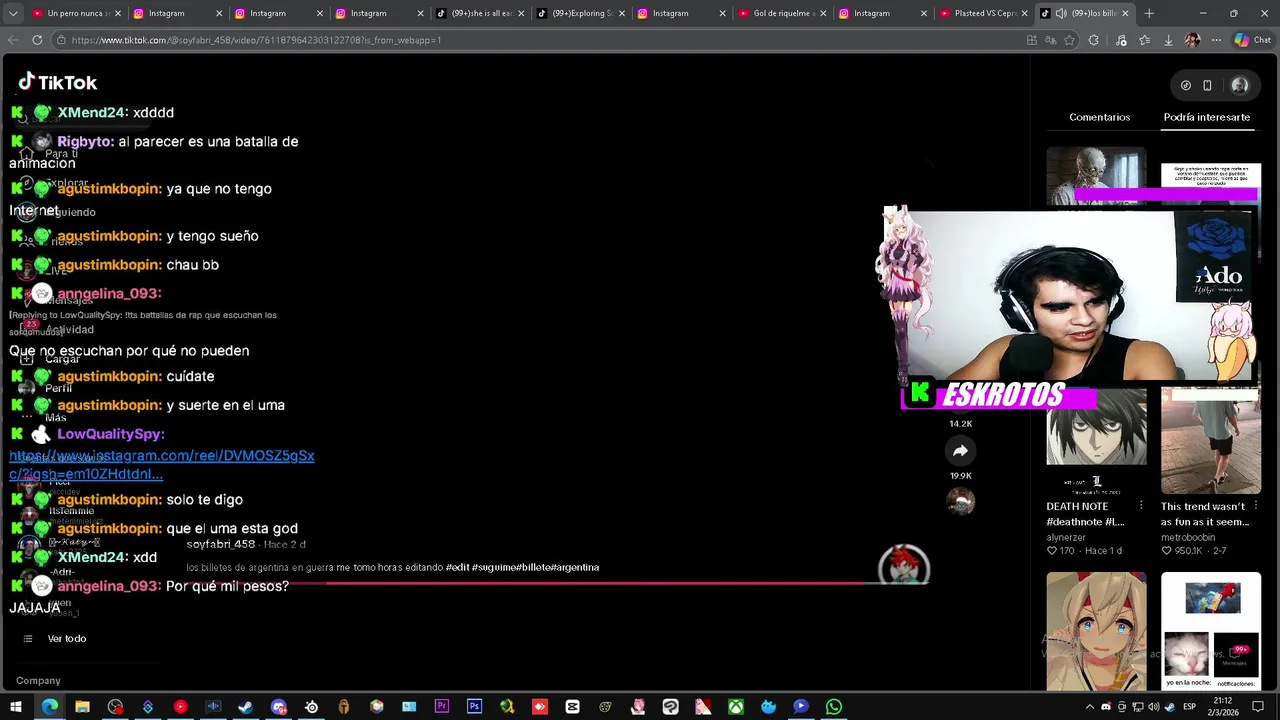Switch to Gol de riquelme tab
The image size is (1280, 720).
(780, 13)
